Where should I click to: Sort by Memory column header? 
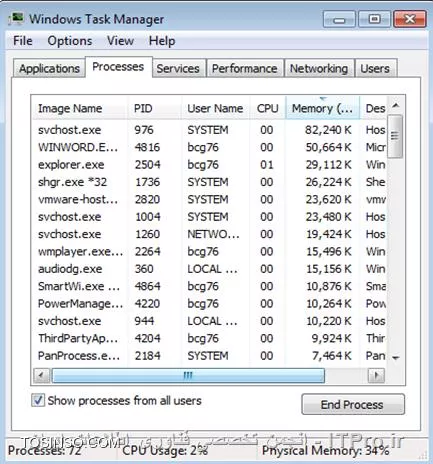point(323,108)
